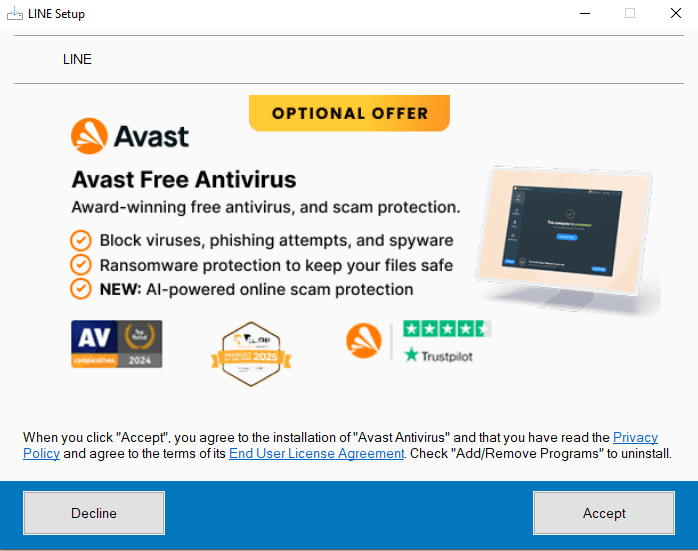Click the Product of the Year 2025 badge
This screenshot has height=551, width=698.
tap(251, 354)
